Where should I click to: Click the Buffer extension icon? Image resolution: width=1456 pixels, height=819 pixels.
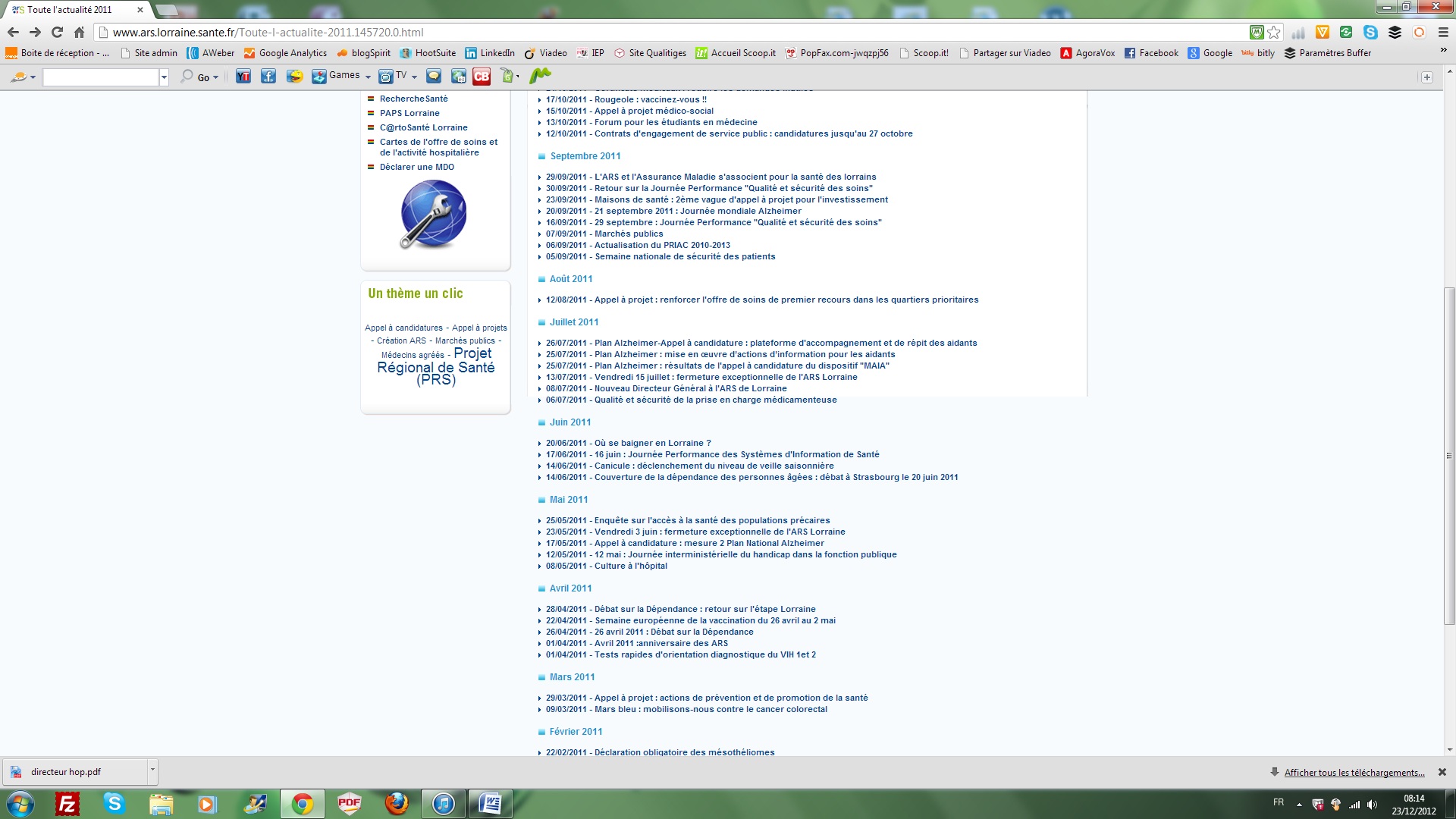[x=1395, y=33]
